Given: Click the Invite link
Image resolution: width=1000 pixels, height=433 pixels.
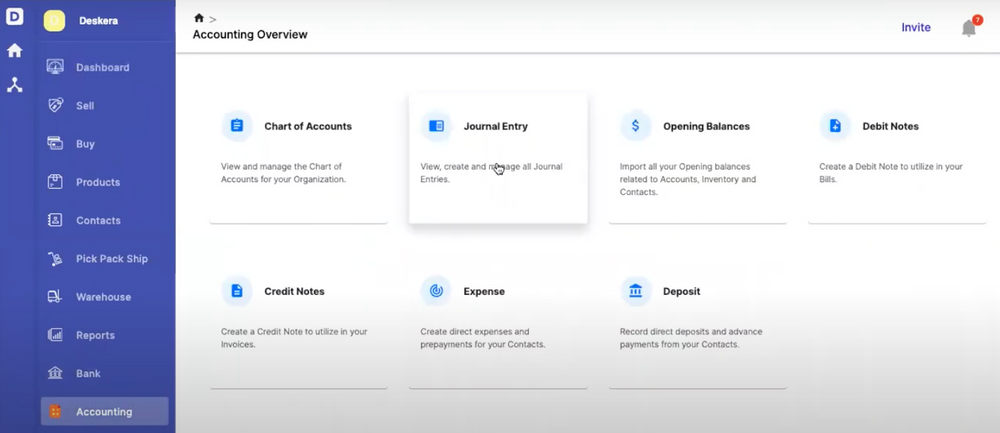Looking at the screenshot, I should click(x=916, y=28).
